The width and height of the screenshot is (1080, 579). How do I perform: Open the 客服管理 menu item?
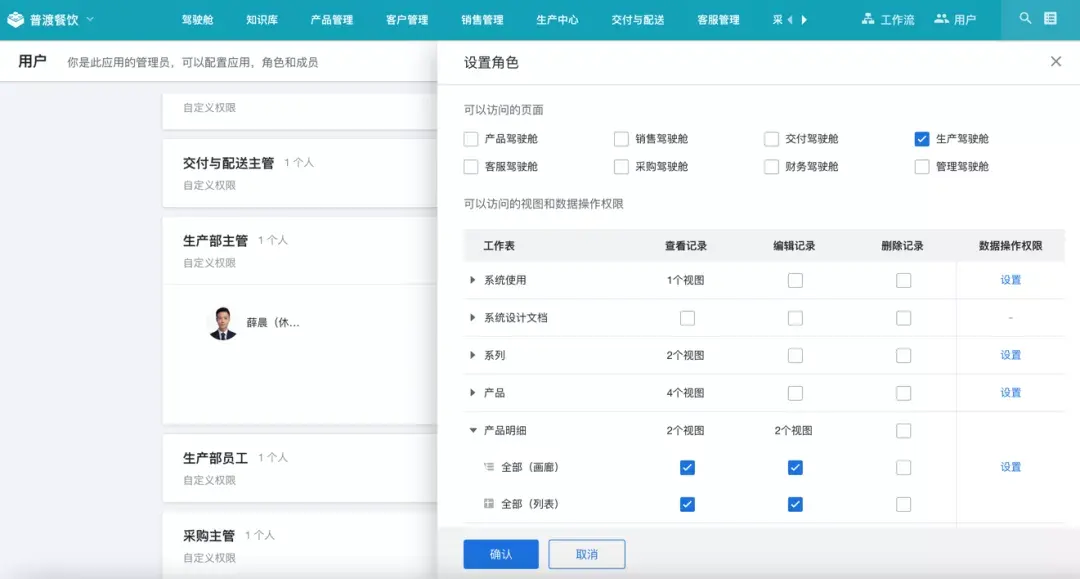[718, 19]
